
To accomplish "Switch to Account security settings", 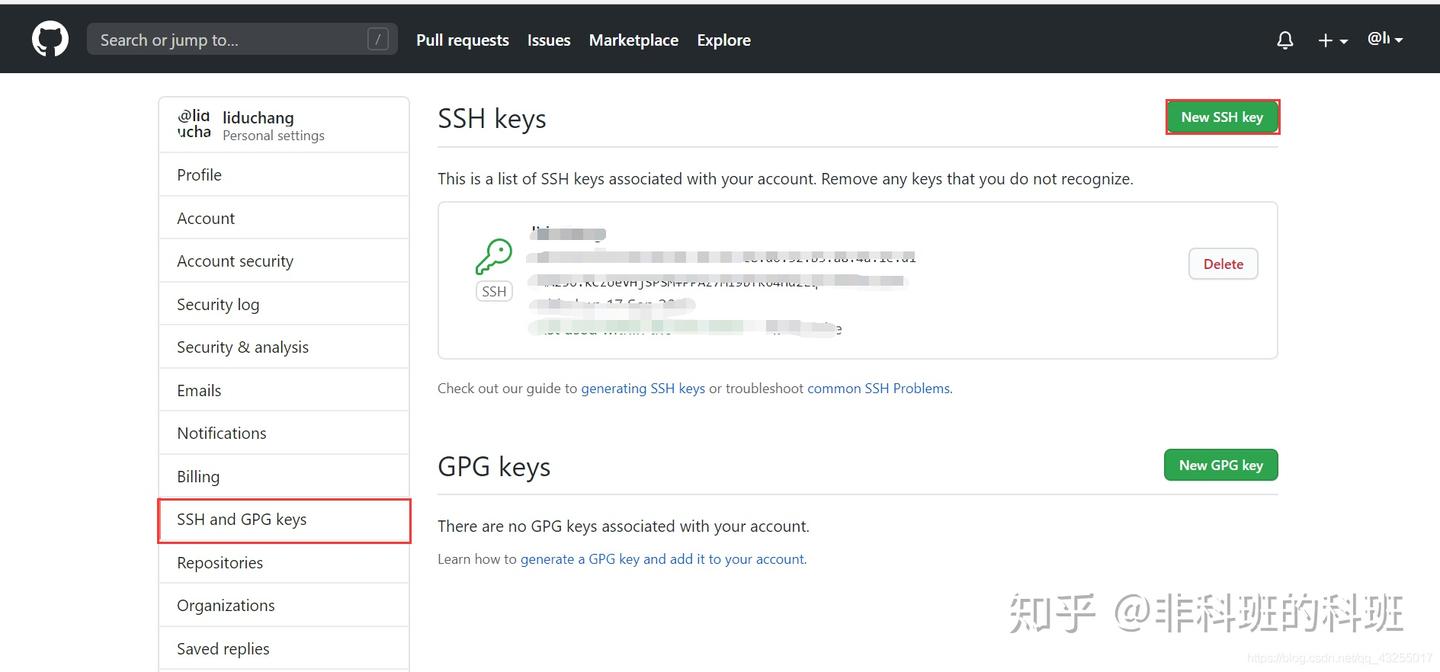I will click(235, 261).
